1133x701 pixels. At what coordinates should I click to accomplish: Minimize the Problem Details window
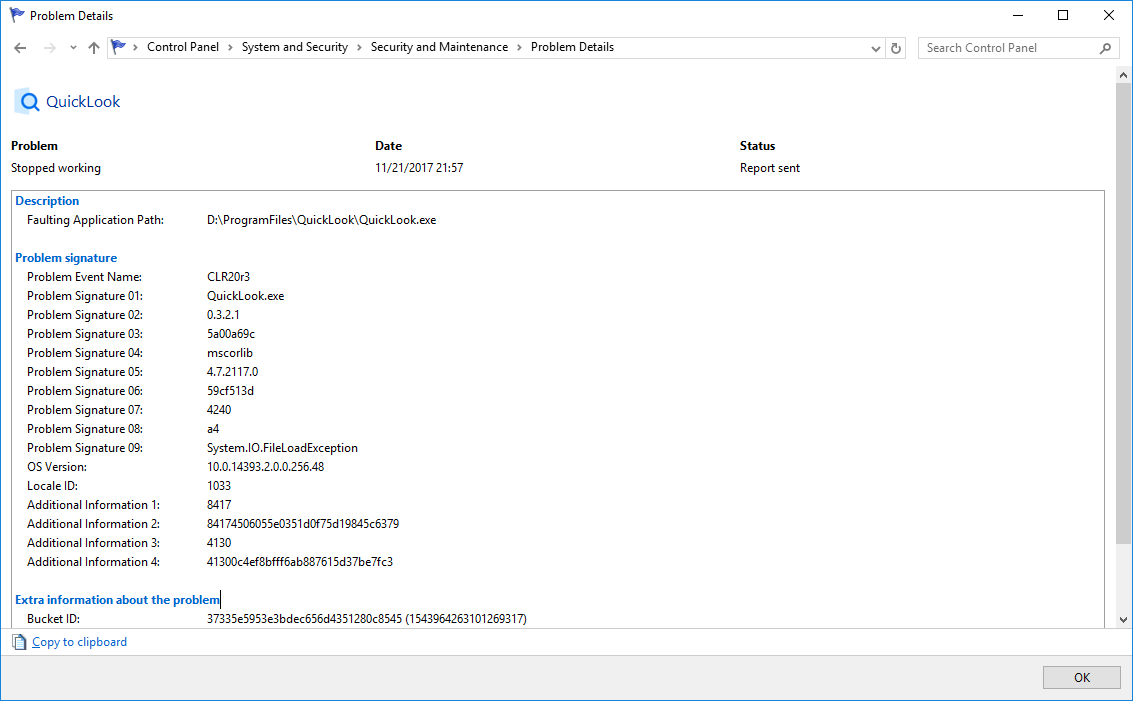[1018, 15]
